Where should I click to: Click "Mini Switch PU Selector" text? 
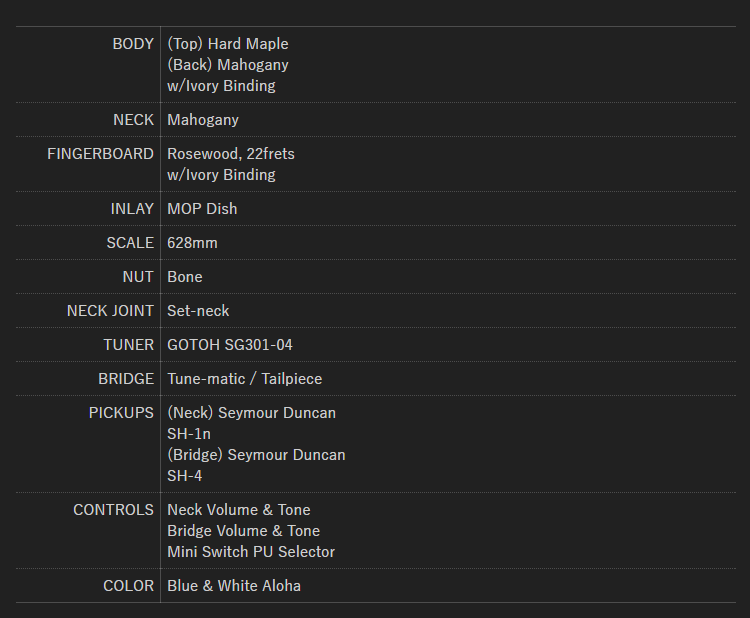click(251, 552)
